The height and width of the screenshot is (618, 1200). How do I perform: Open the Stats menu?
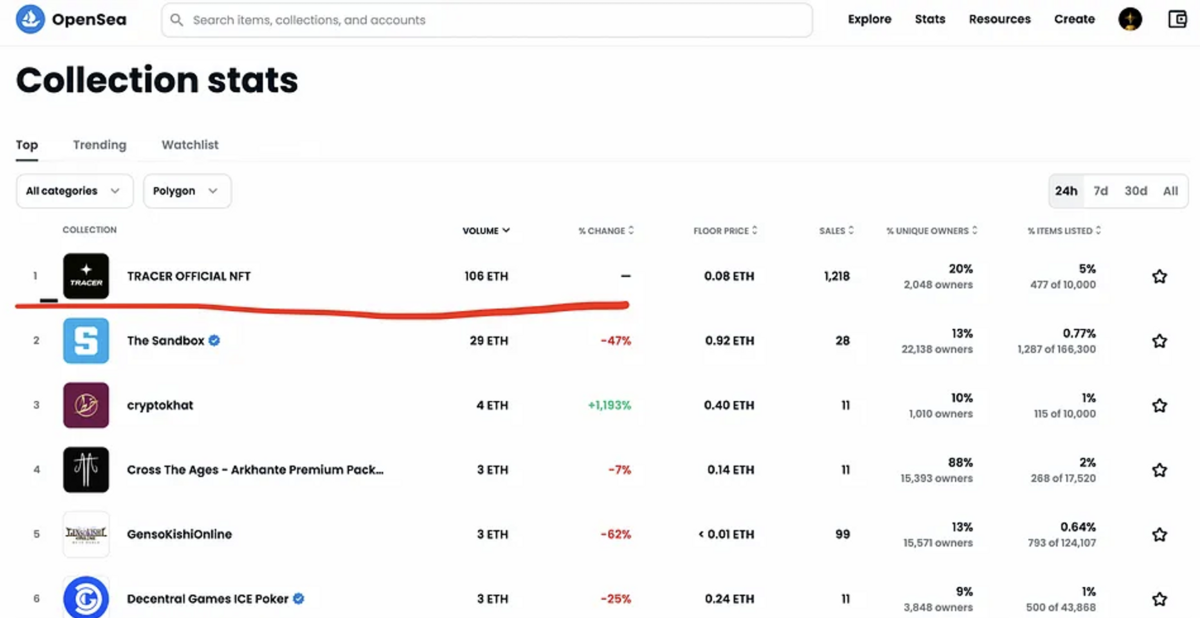click(x=930, y=19)
